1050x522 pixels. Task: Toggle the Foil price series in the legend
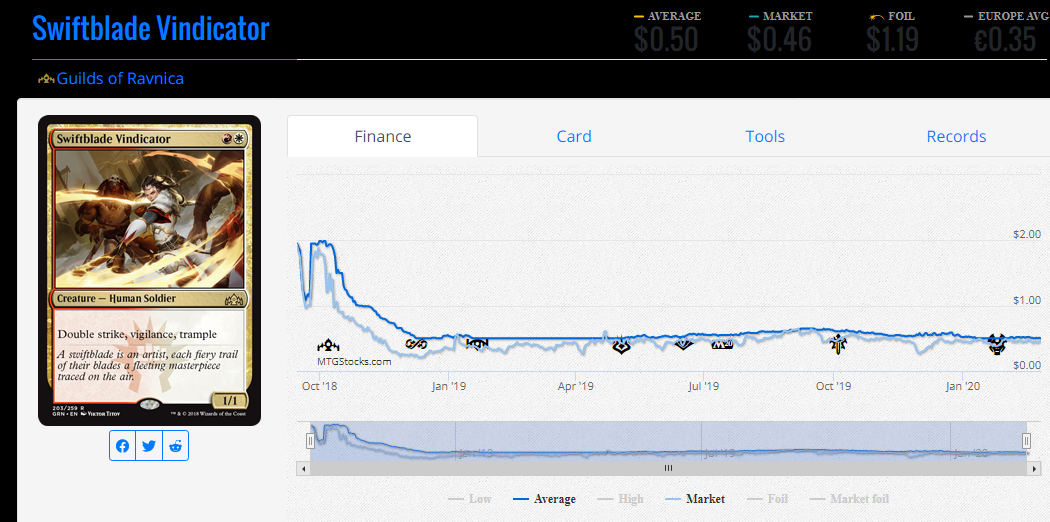767,499
